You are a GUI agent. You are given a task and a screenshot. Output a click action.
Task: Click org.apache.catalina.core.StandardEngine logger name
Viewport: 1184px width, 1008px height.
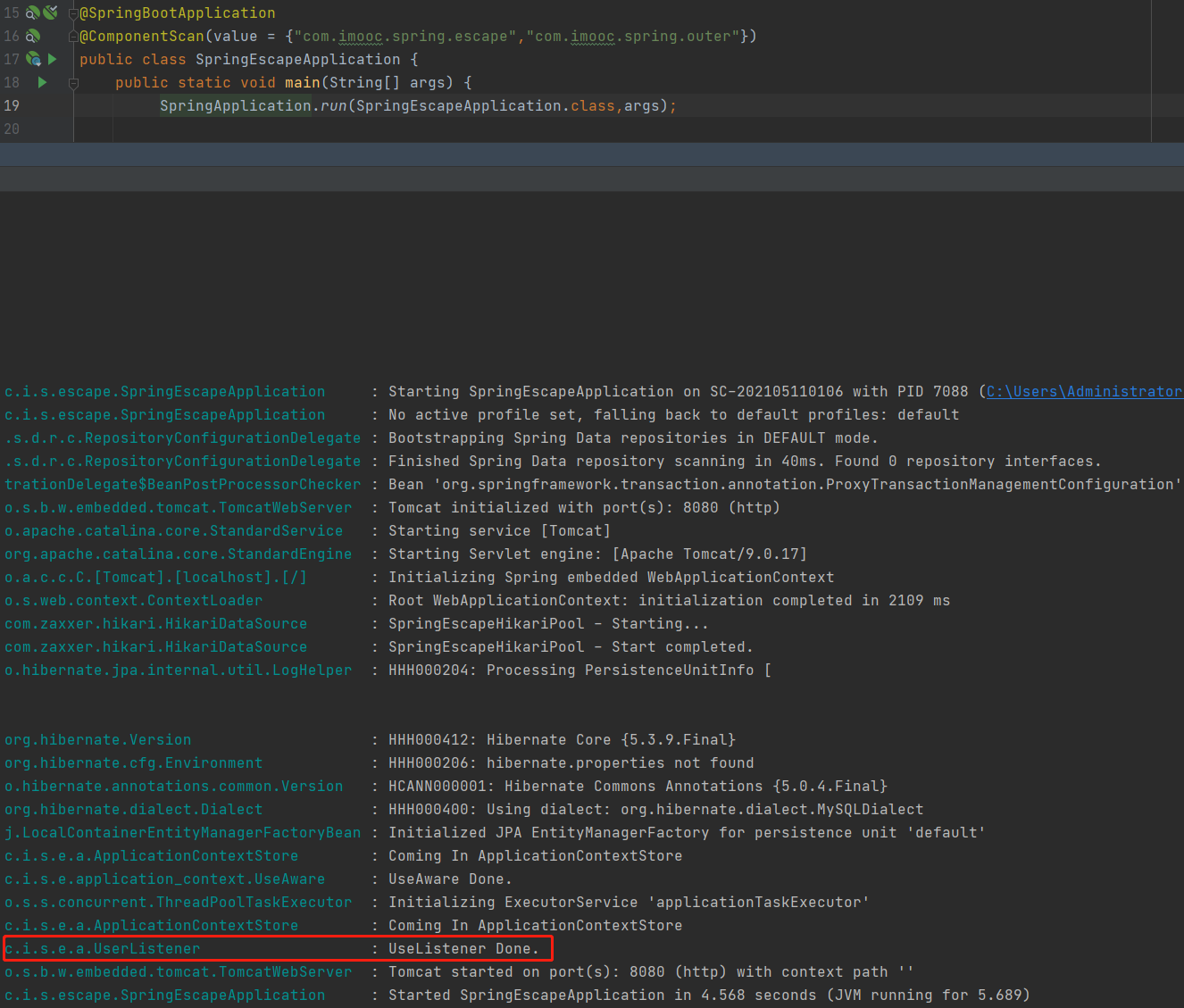(x=178, y=554)
